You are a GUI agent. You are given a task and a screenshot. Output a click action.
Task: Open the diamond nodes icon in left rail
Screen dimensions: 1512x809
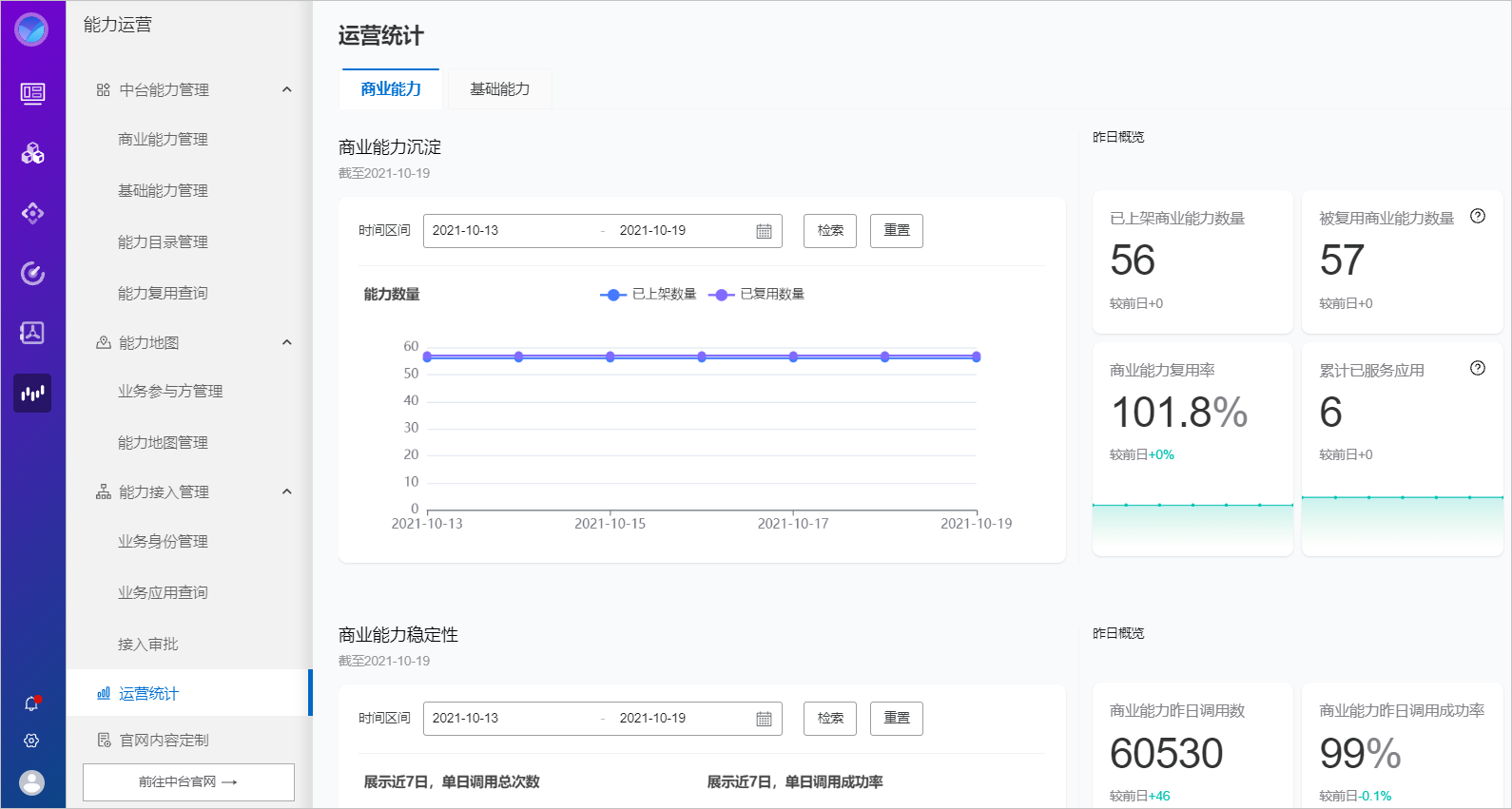32,213
